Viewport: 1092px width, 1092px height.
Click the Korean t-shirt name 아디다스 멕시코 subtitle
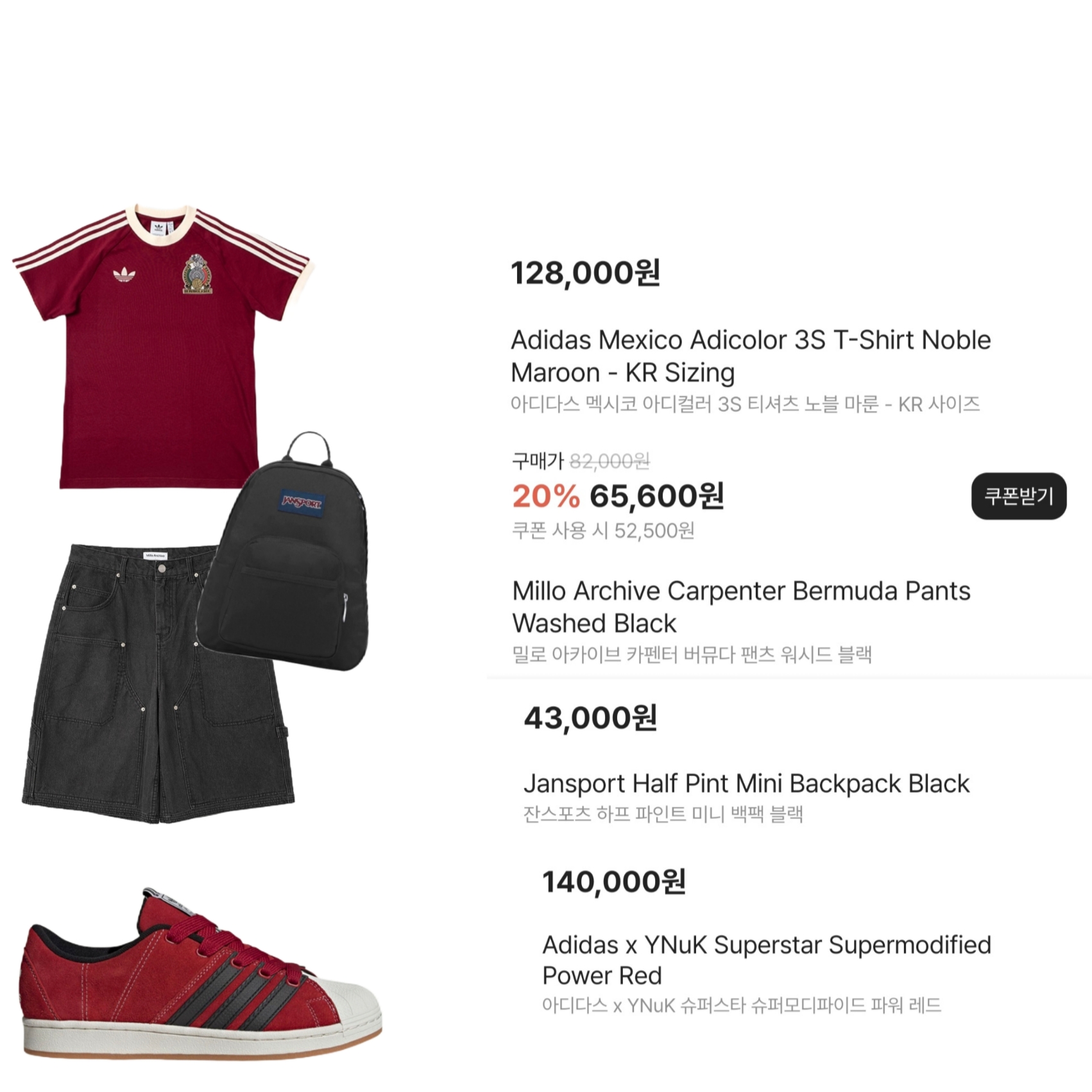click(x=745, y=404)
